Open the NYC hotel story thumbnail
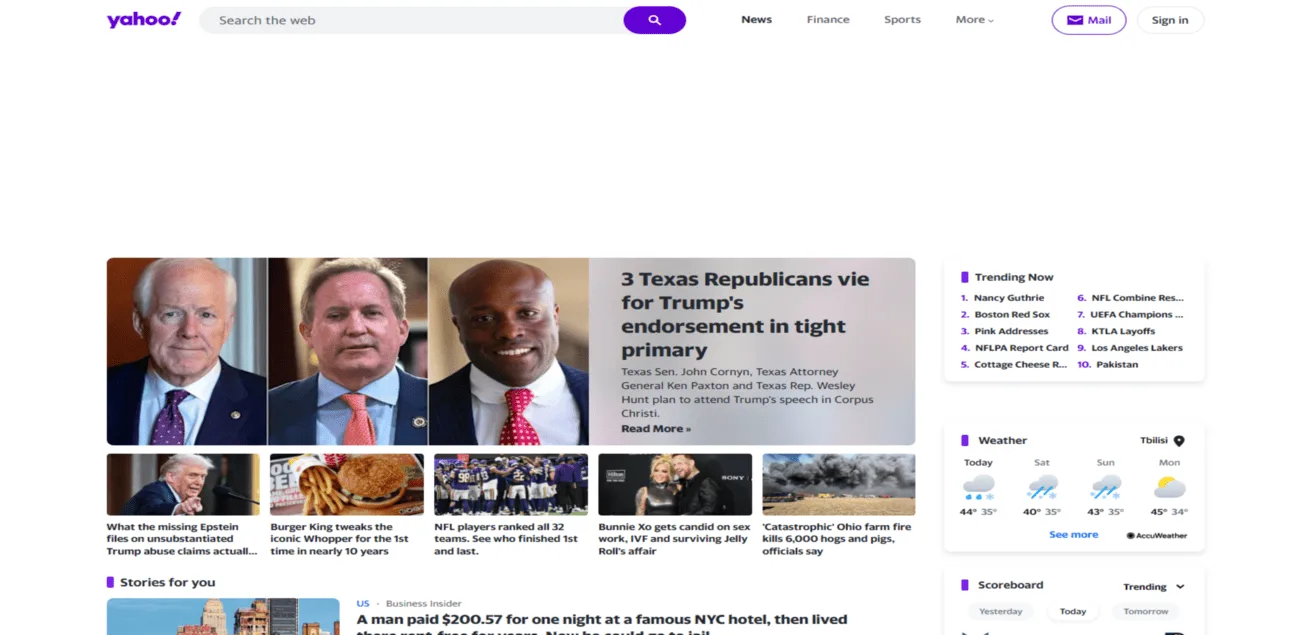The height and width of the screenshot is (635, 1308). click(x=223, y=616)
